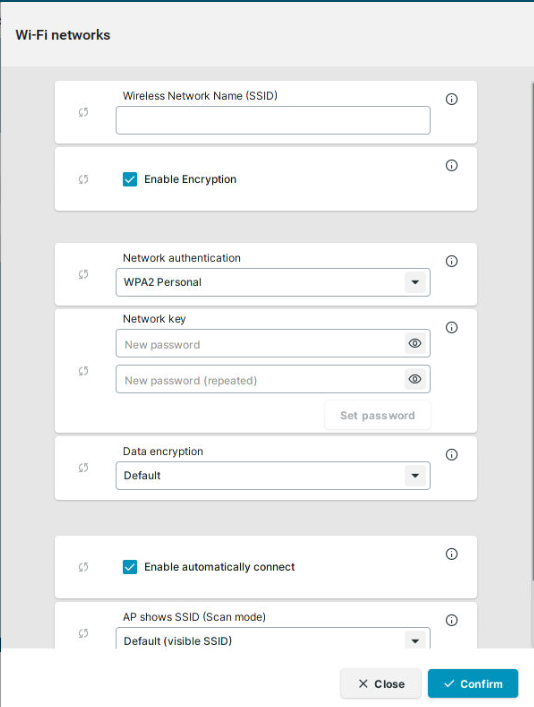The width and height of the screenshot is (534, 707).
Task: Click info icon beside Network authentication
Action: pyautogui.click(x=451, y=261)
